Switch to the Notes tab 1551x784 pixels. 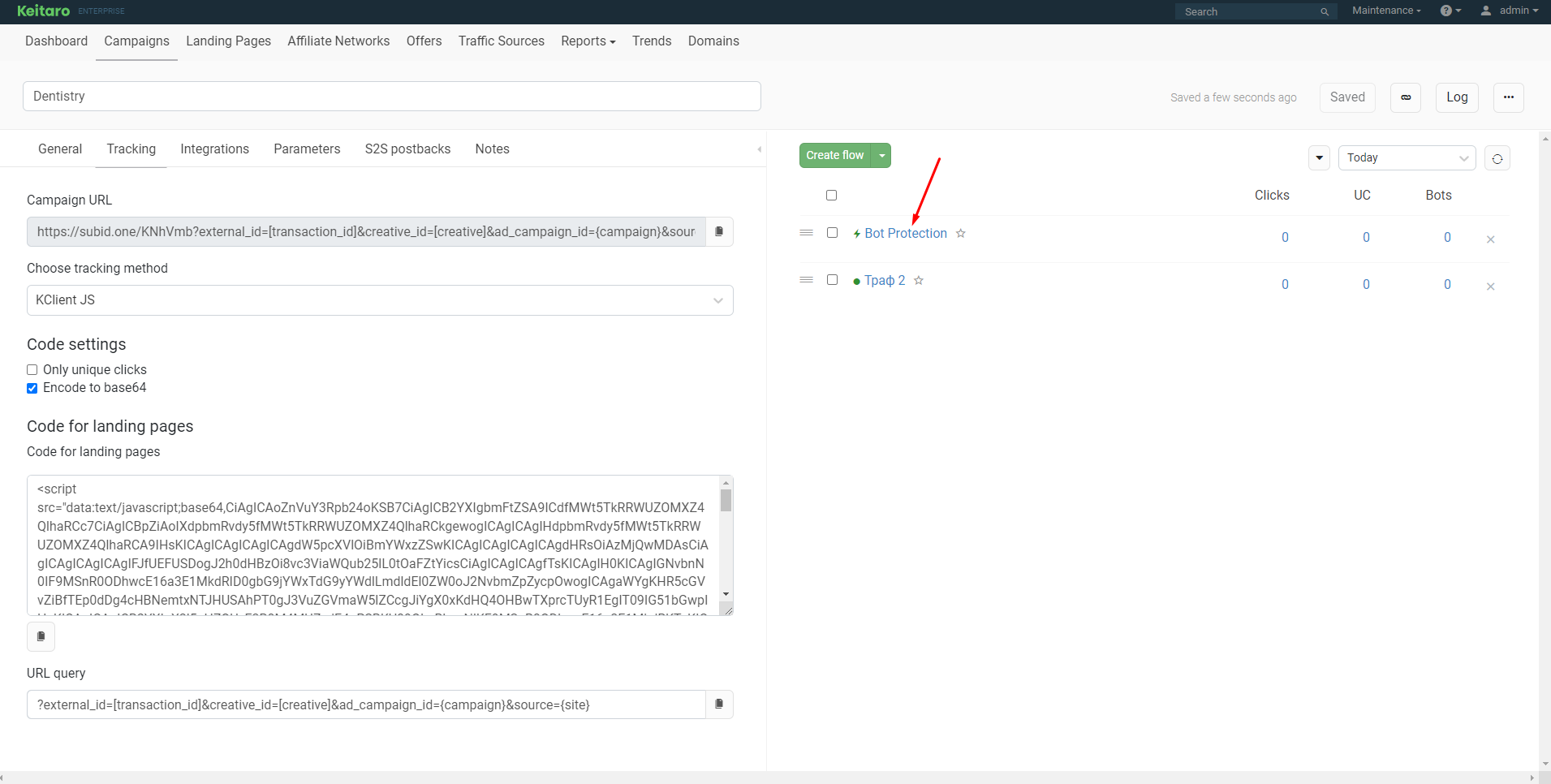point(492,149)
